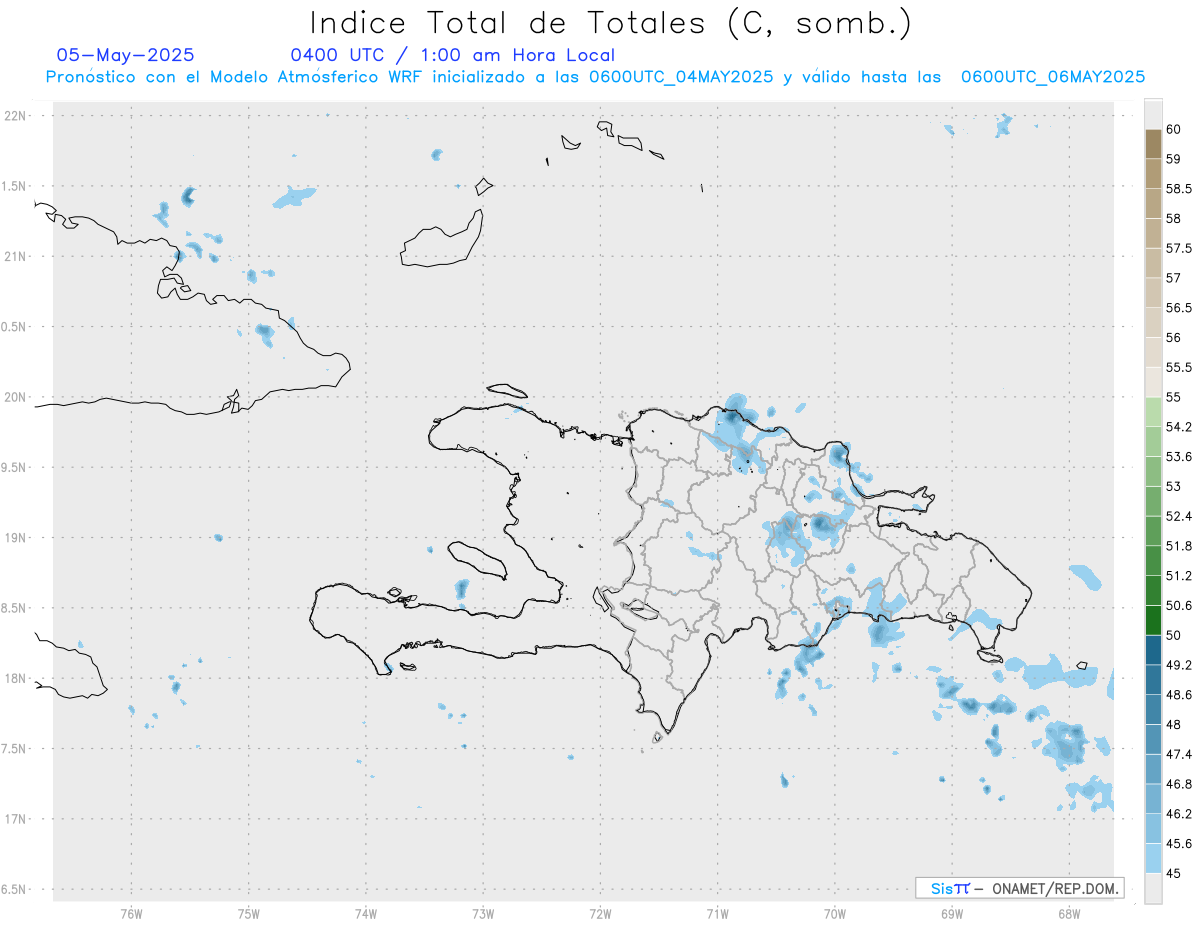This screenshot has width=1200, height=927.
Task: Click the '59' colorbar value
Action: [1174, 159]
